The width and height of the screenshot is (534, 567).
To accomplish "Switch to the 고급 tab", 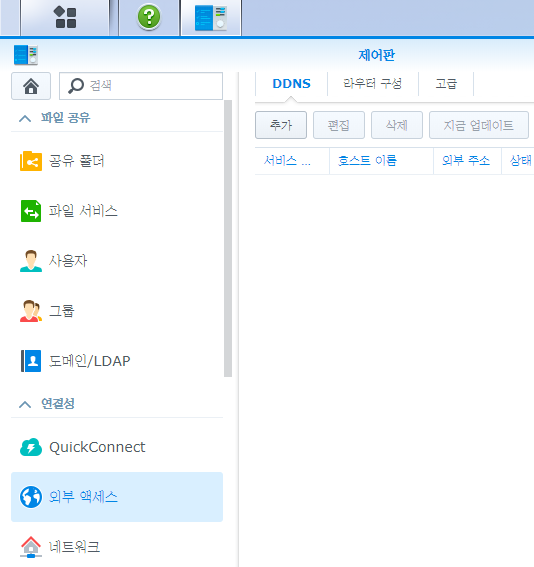I will 446,84.
